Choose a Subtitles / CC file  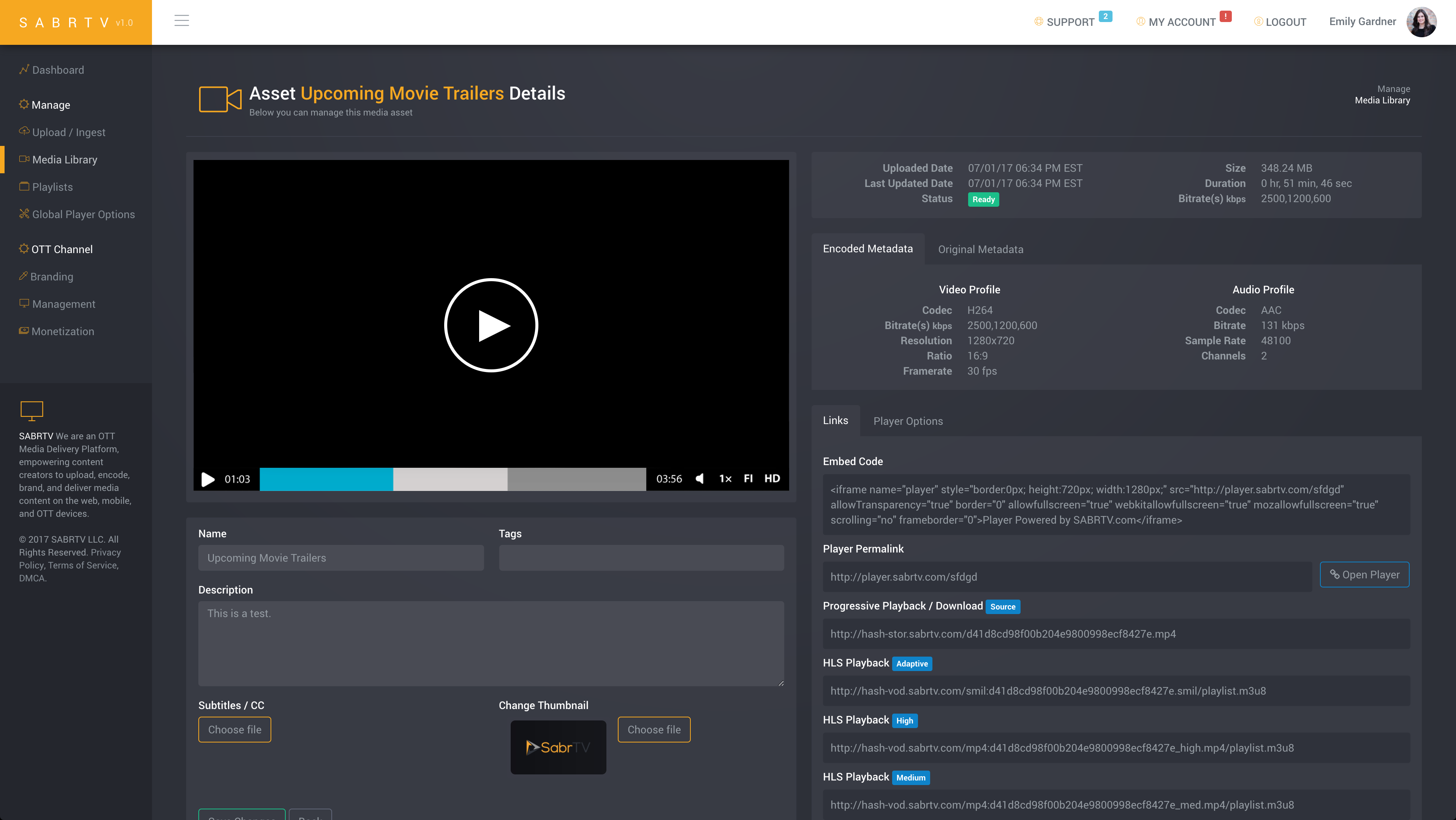point(234,730)
